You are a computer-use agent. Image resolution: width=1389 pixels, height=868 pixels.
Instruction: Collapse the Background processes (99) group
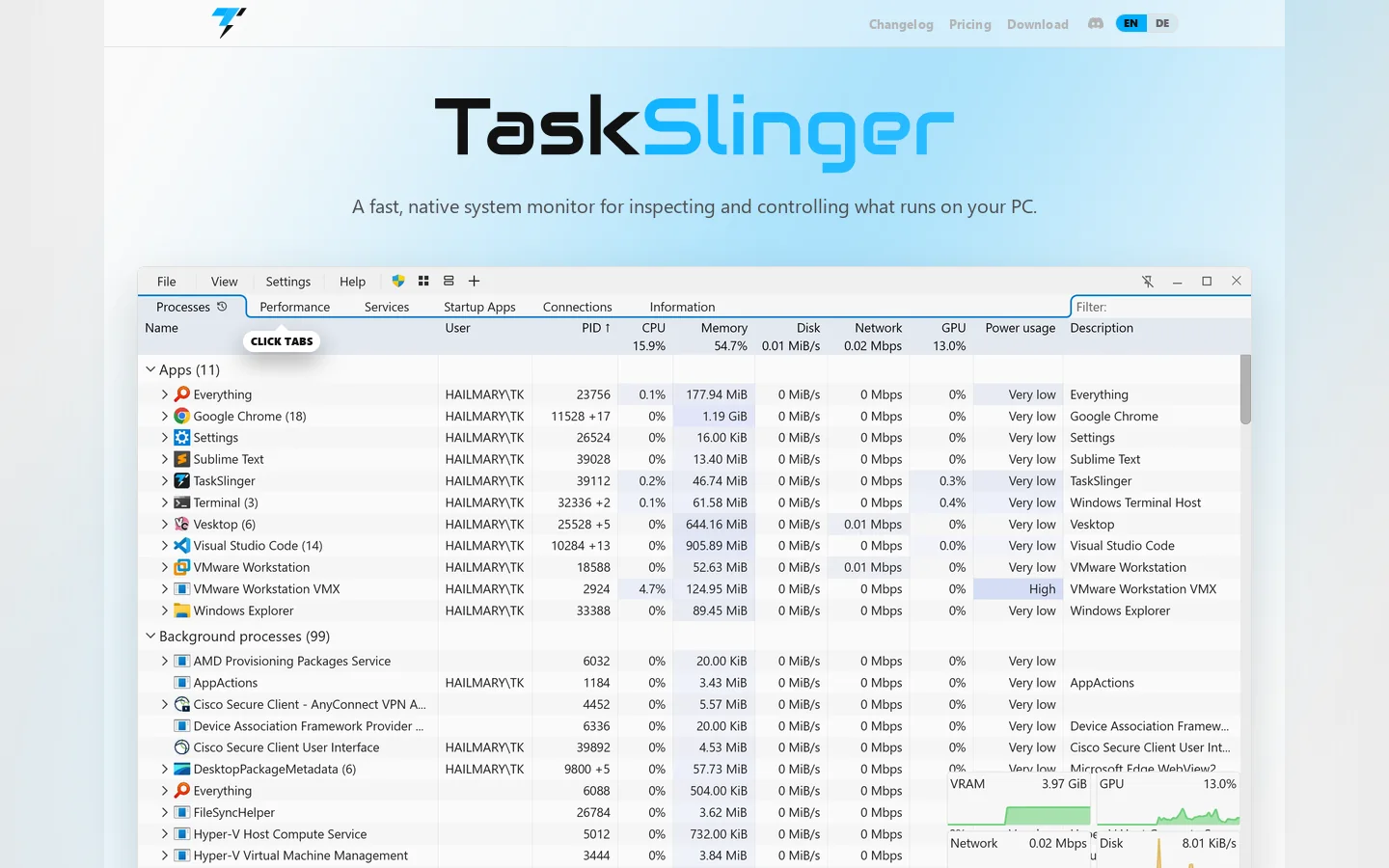point(150,636)
